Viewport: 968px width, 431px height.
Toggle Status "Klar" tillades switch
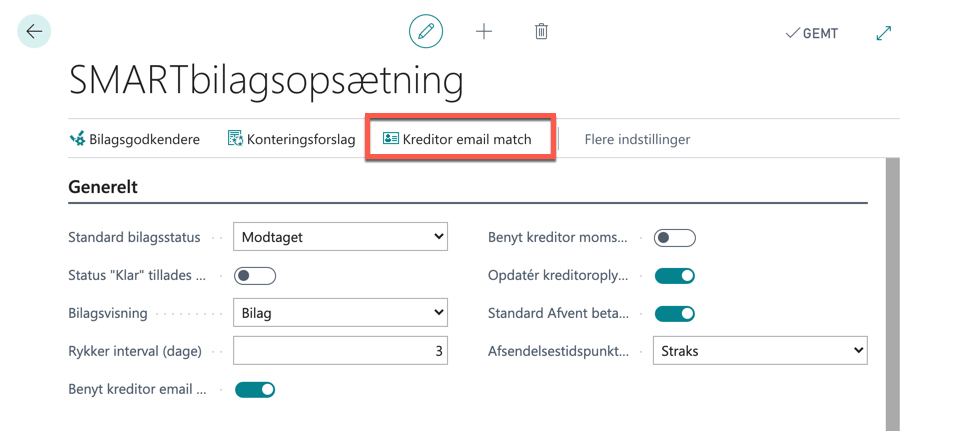255,275
